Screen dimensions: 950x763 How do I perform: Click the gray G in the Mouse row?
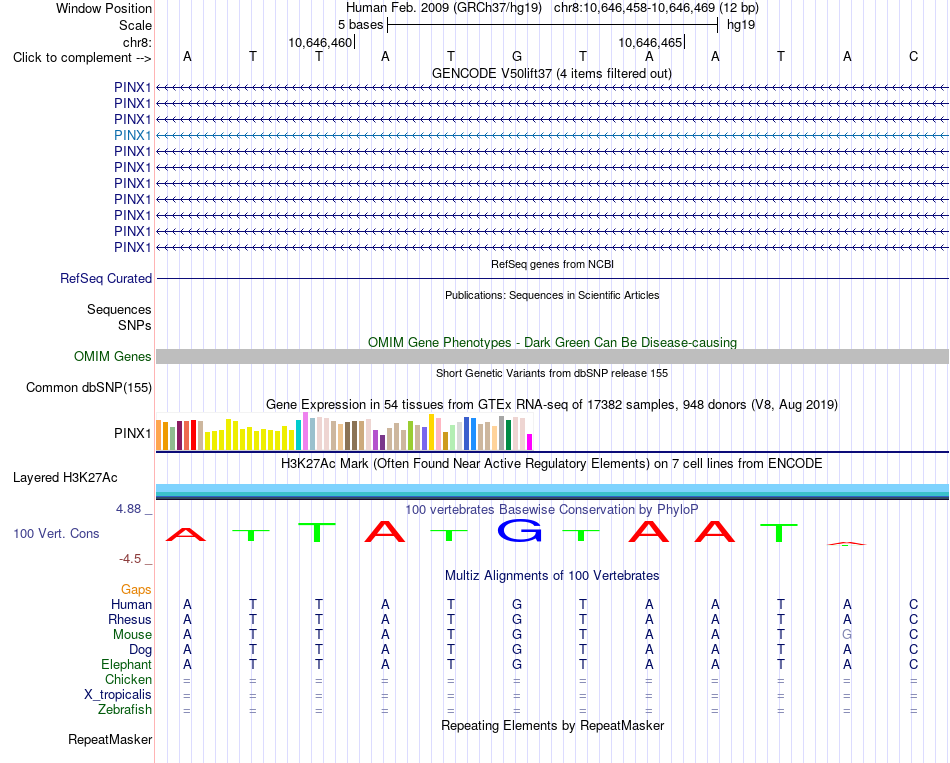click(847, 635)
